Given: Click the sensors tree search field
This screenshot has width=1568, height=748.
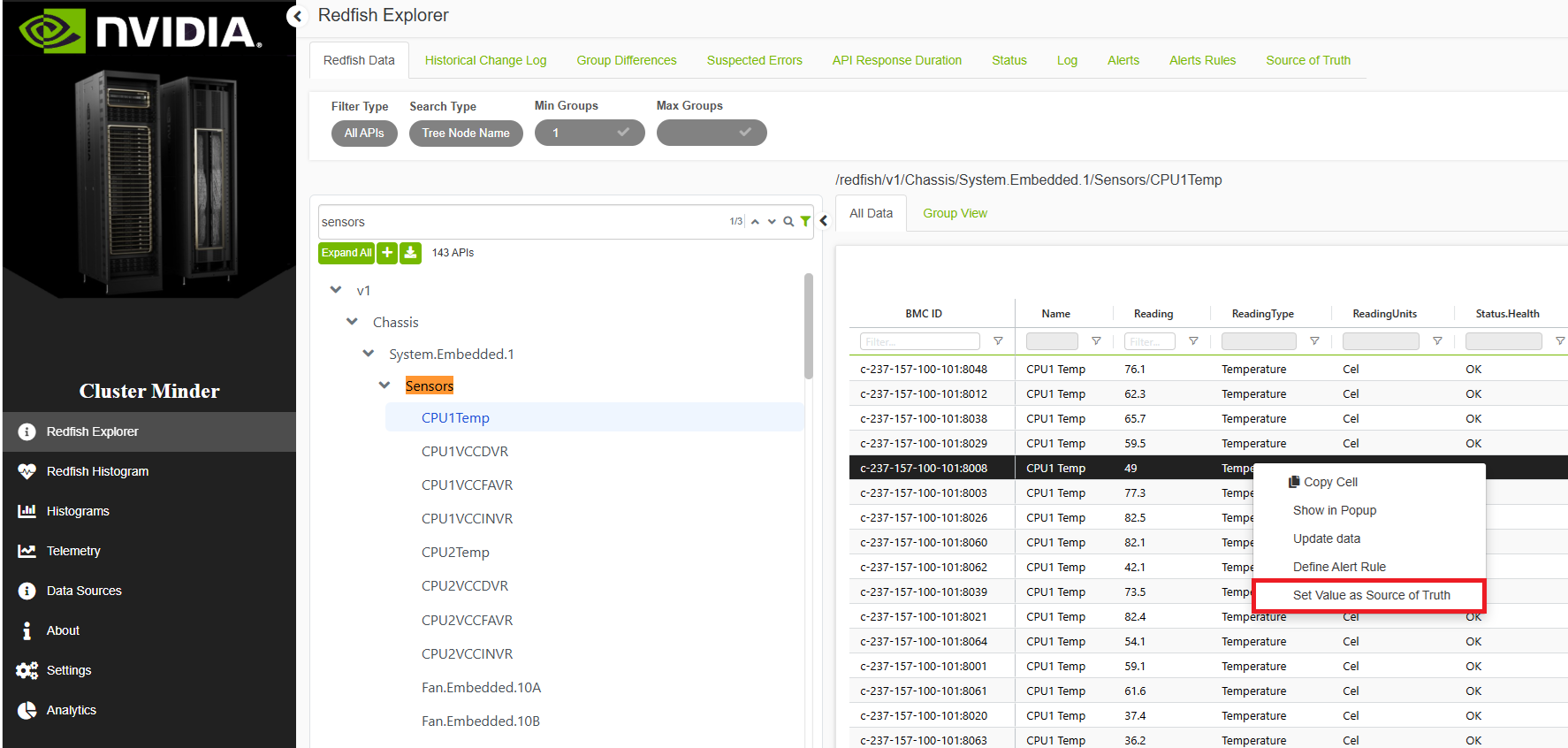Looking at the screenshot, I should 523,222.
